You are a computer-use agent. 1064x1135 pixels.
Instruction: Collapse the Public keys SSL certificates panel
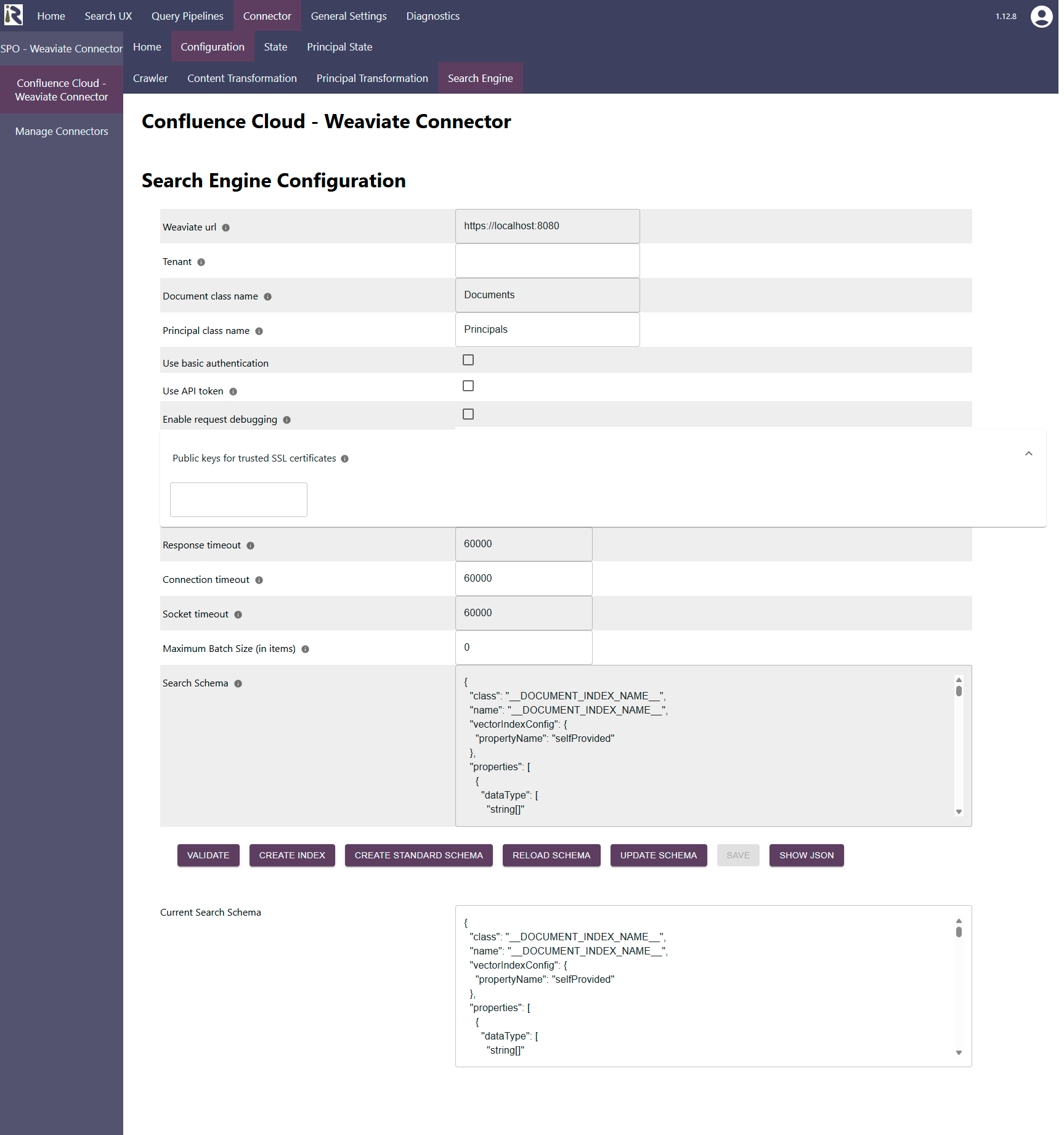(1028, 454)
